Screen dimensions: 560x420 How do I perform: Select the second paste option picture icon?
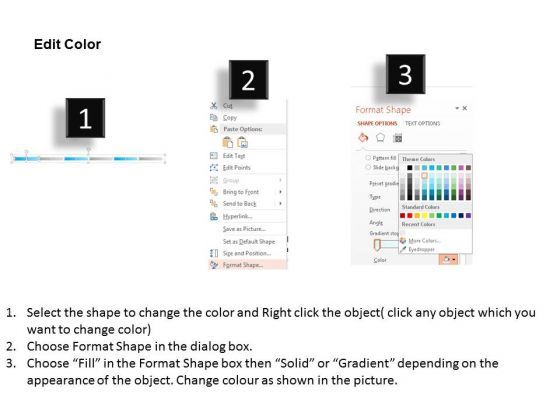243,142
